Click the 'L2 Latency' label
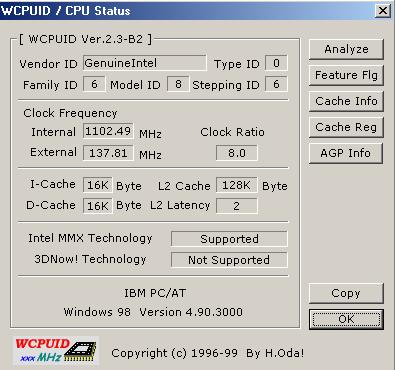Image resolution: width=395 pixels, height=370 pixels. point(180,205)
